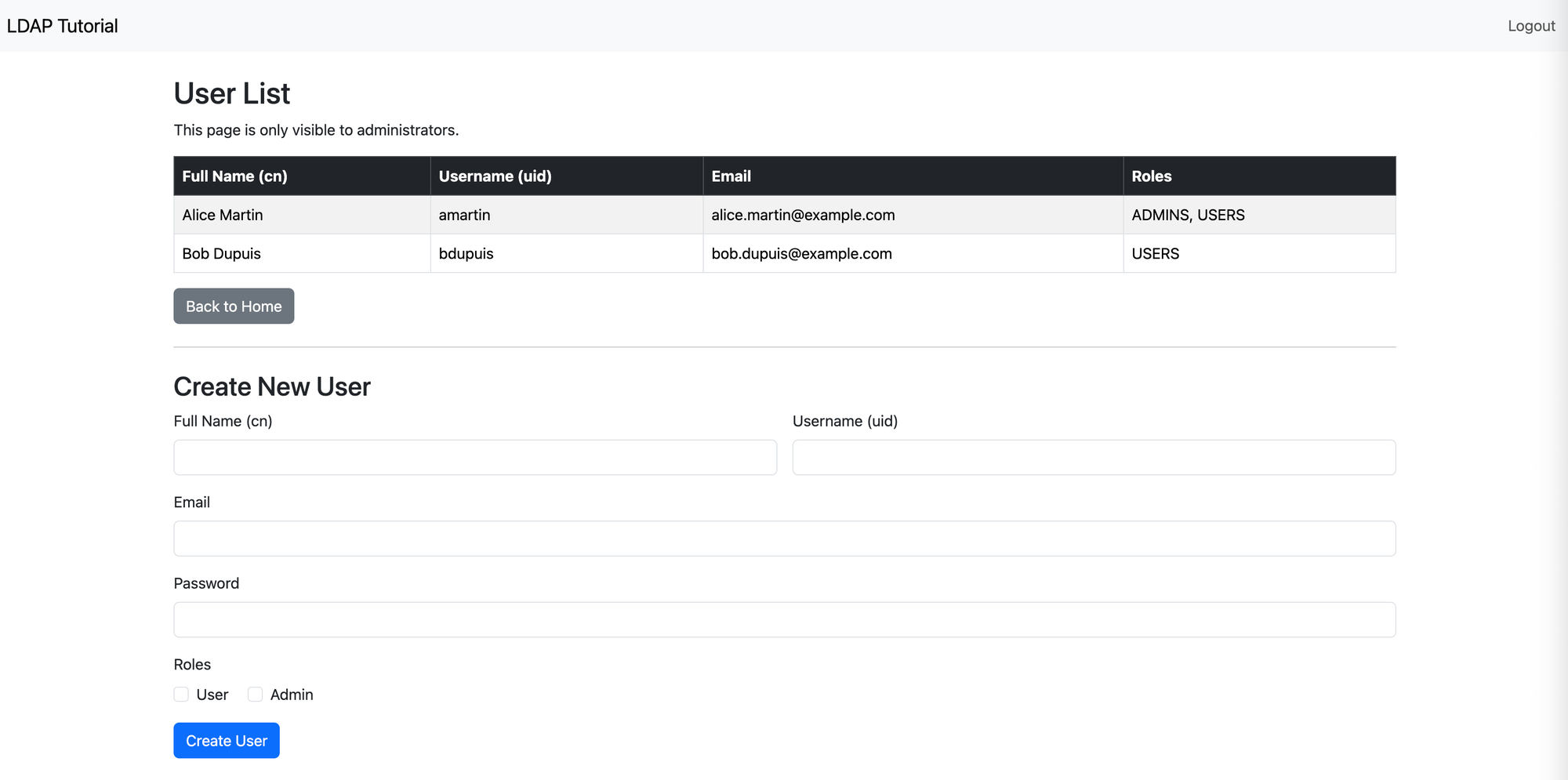The width and height of the screenshot is (1568, 780).
Task: Select the Email text box in the form
Action: (x=784, y=539)
